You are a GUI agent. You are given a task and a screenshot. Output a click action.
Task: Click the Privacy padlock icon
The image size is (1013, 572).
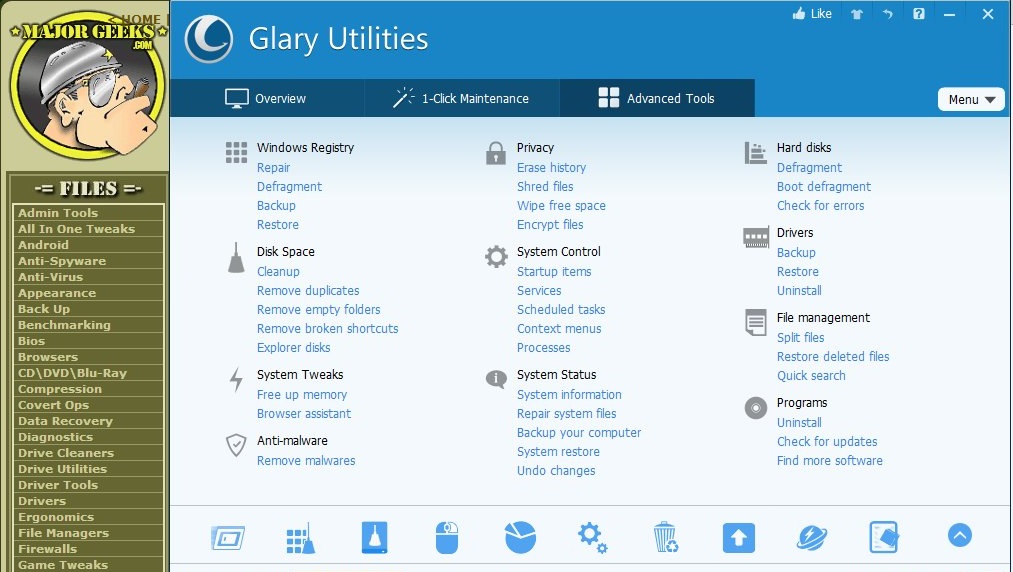496,153
